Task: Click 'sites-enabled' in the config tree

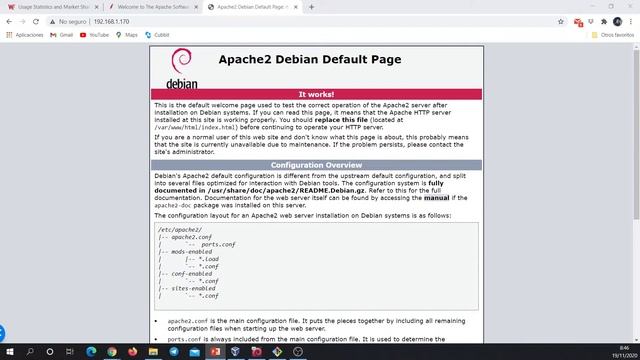Action: 193,289
